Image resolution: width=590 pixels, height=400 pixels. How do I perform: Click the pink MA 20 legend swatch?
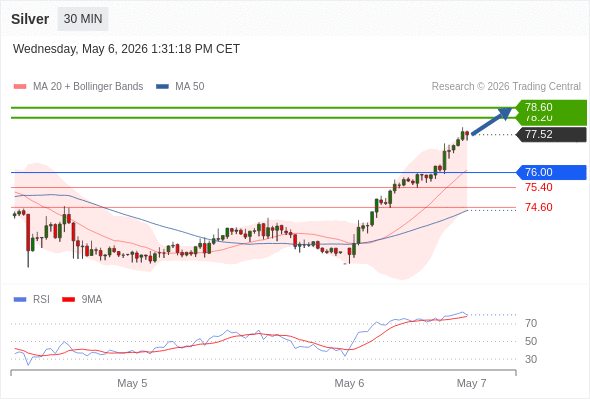[20, 87]
